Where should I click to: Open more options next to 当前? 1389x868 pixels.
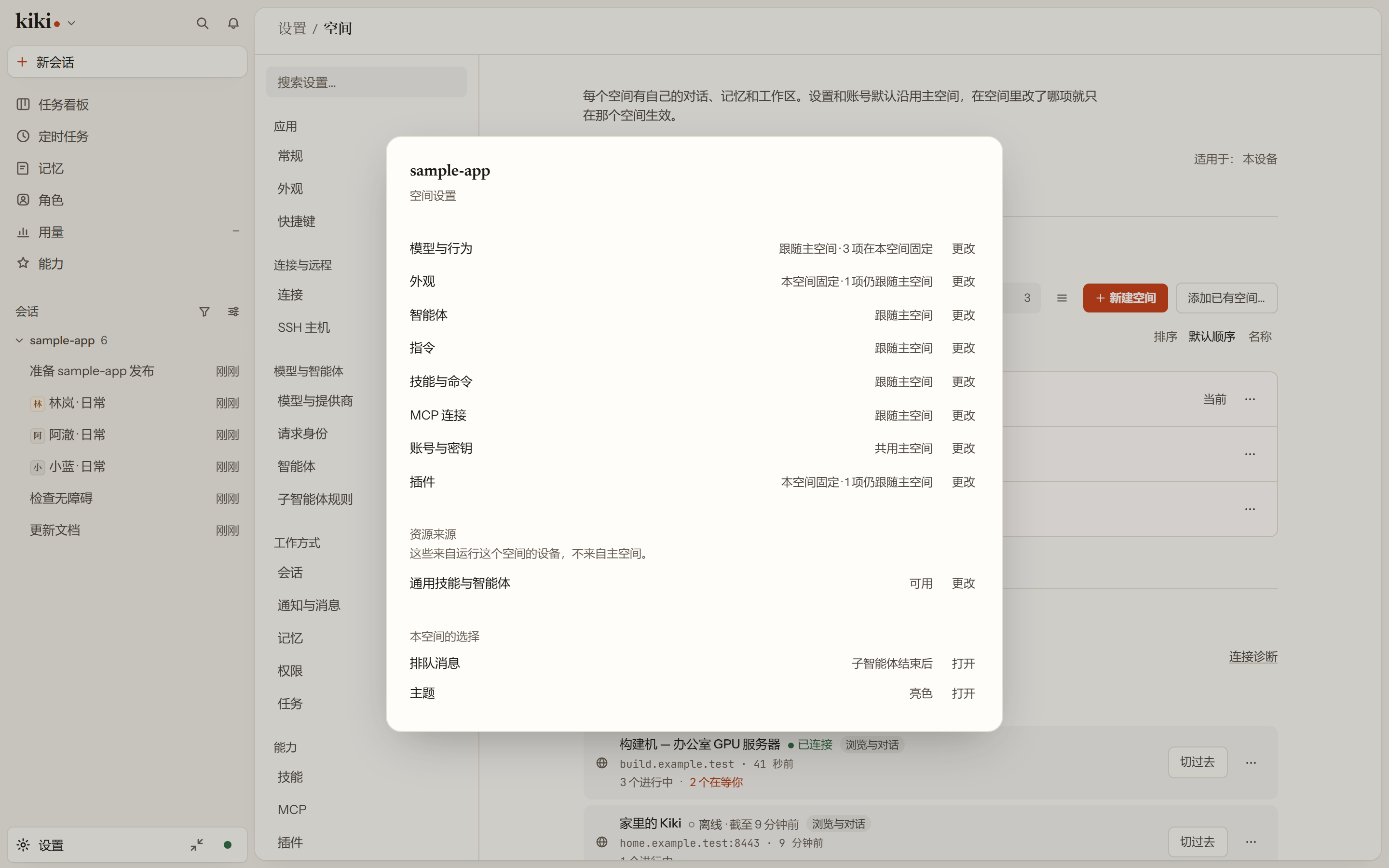pyautogui.click(x=1250, y=399)
